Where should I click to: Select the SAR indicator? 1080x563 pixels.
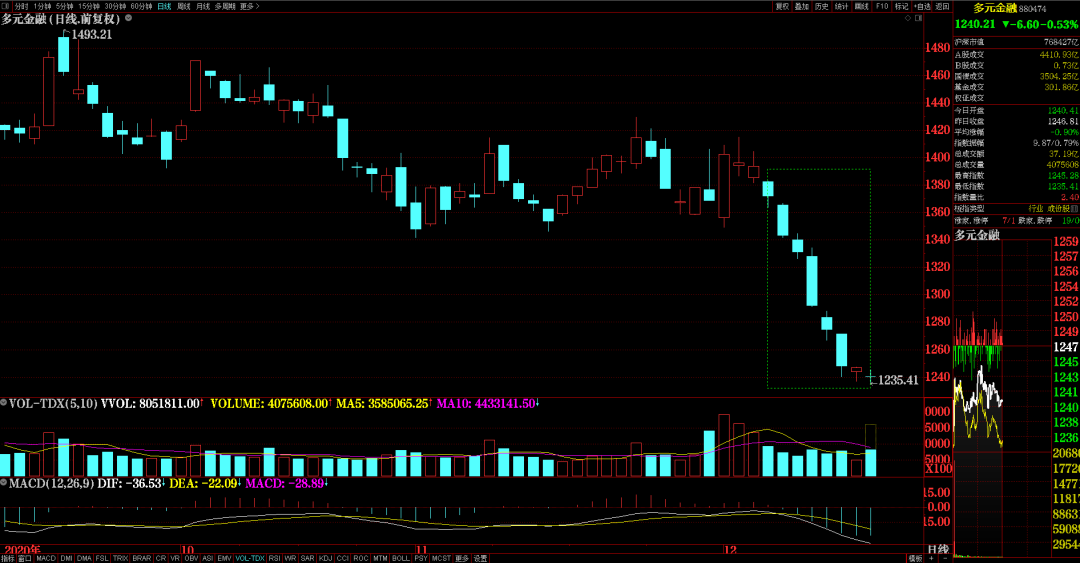[307, 558]
